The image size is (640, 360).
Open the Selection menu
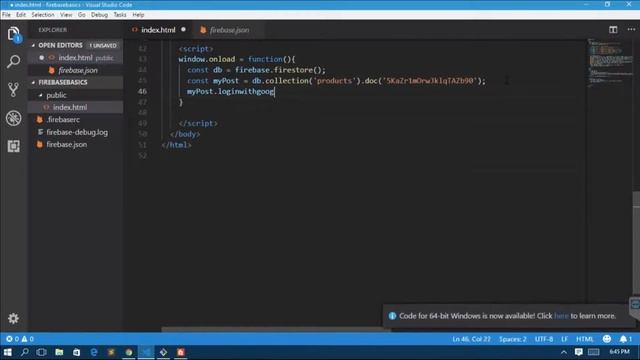coord(43,15)
